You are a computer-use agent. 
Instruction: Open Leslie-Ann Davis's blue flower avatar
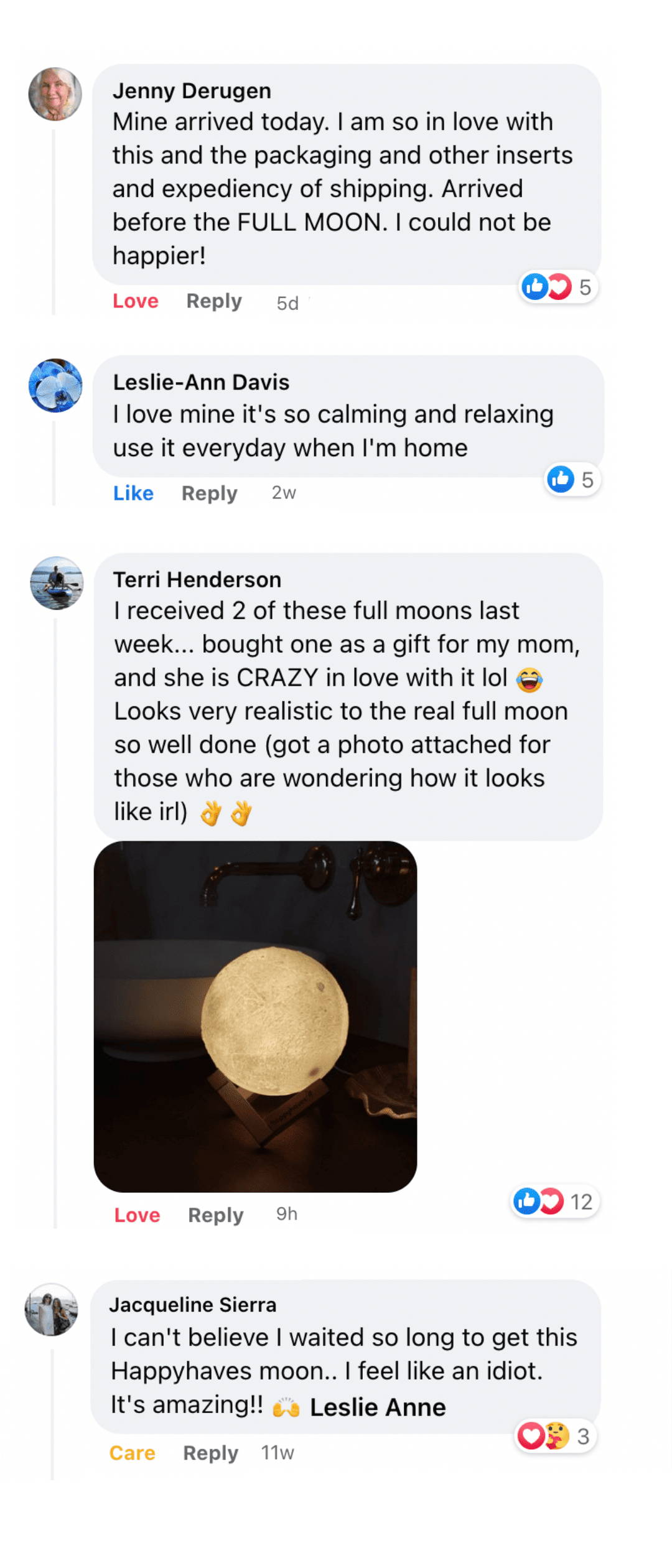[55, 386]
